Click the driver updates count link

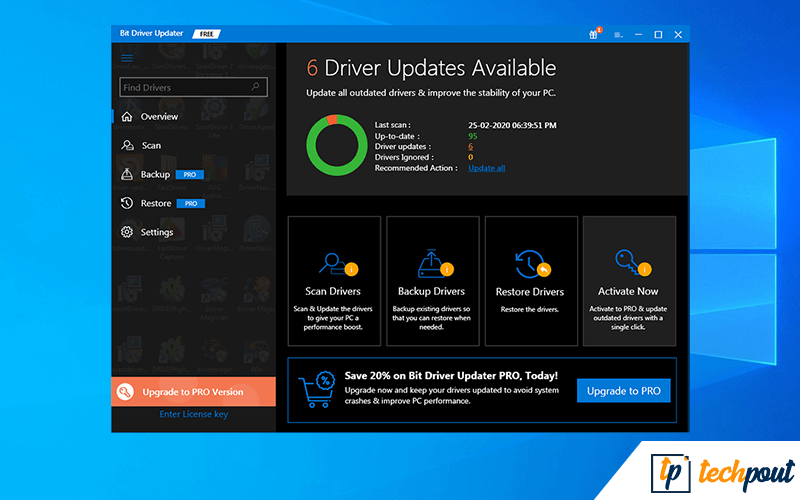(x=470, y=147)
